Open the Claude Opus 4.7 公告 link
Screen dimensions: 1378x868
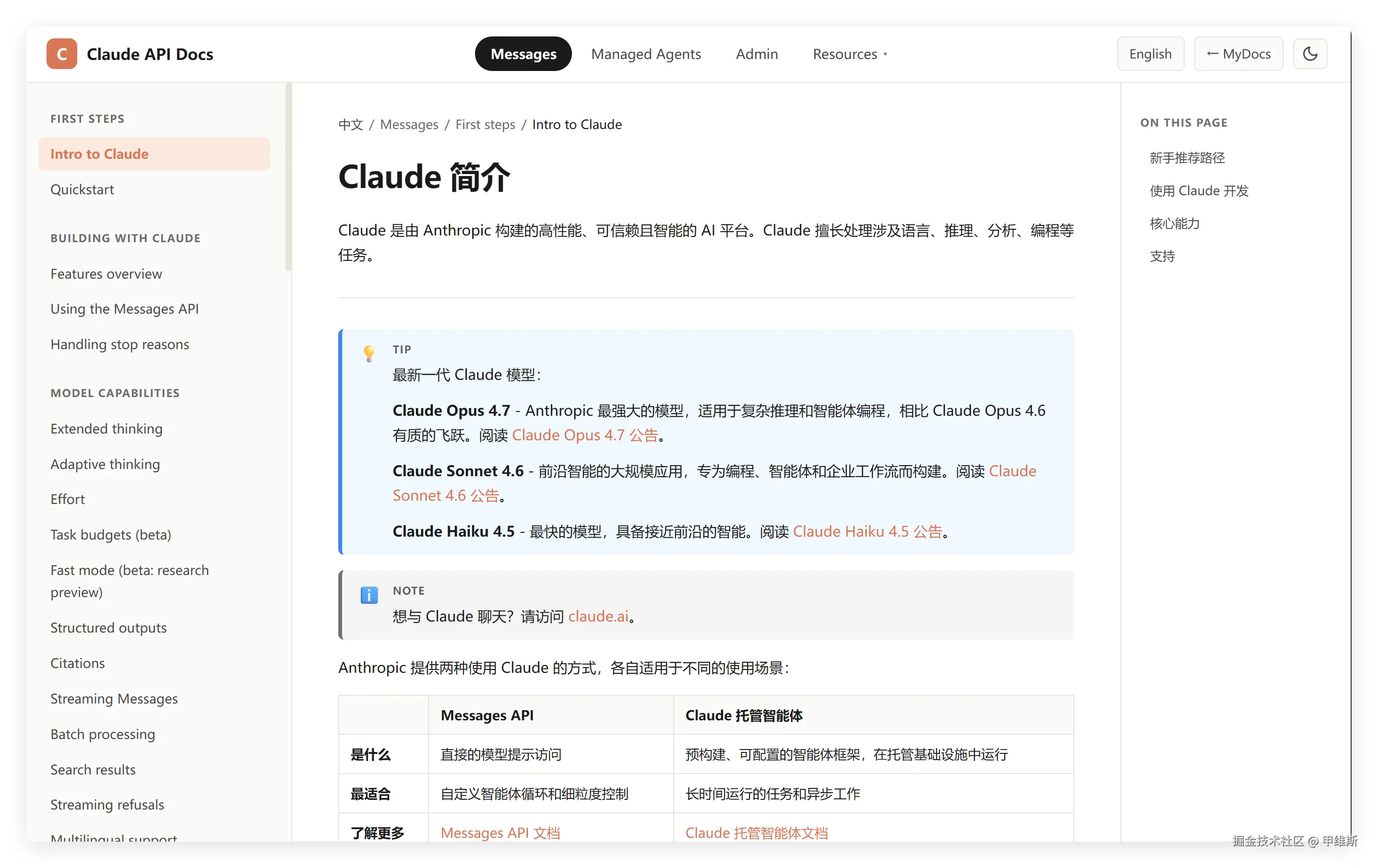click(585, 435)
